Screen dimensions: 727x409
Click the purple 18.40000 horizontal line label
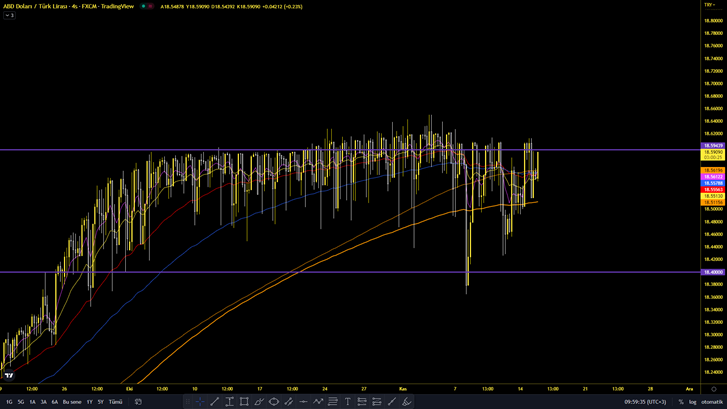(x=713, y=272)
